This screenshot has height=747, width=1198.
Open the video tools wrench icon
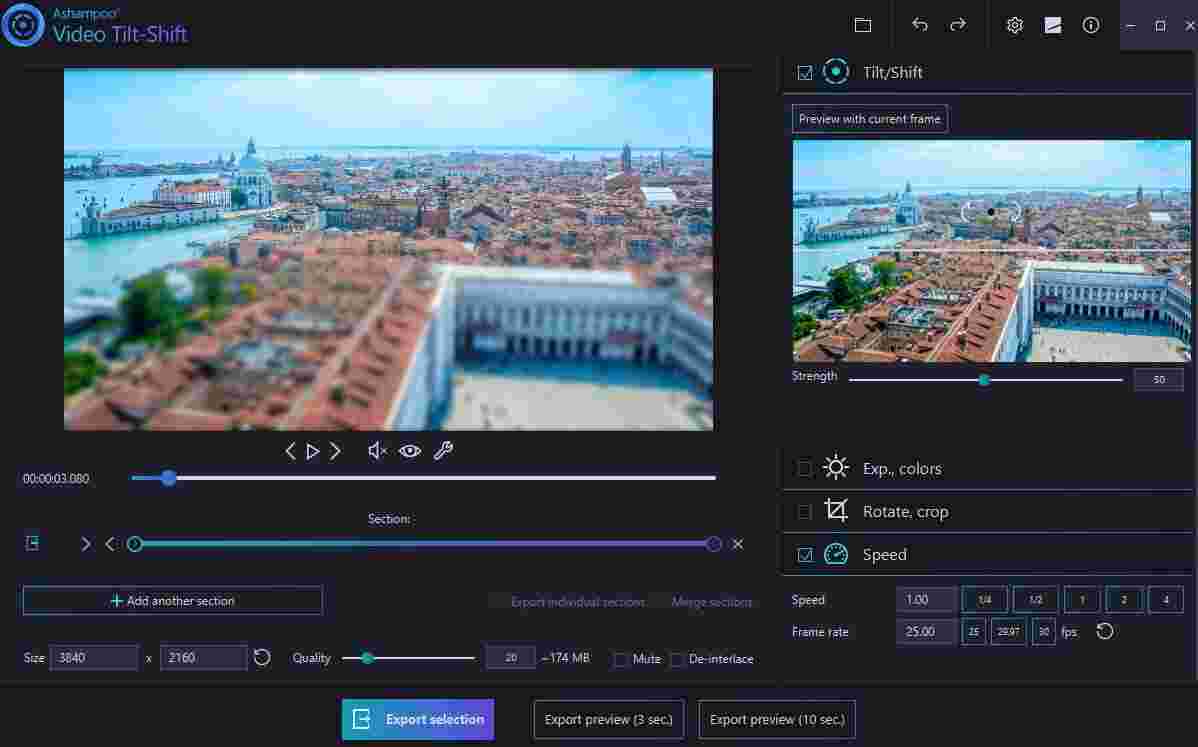coord(443,451)
